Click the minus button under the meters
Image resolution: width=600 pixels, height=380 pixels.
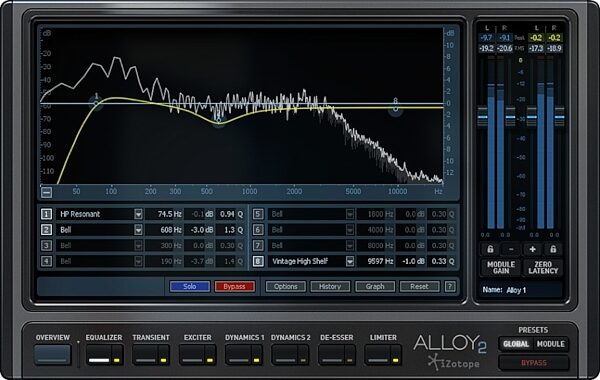point(511,250)
